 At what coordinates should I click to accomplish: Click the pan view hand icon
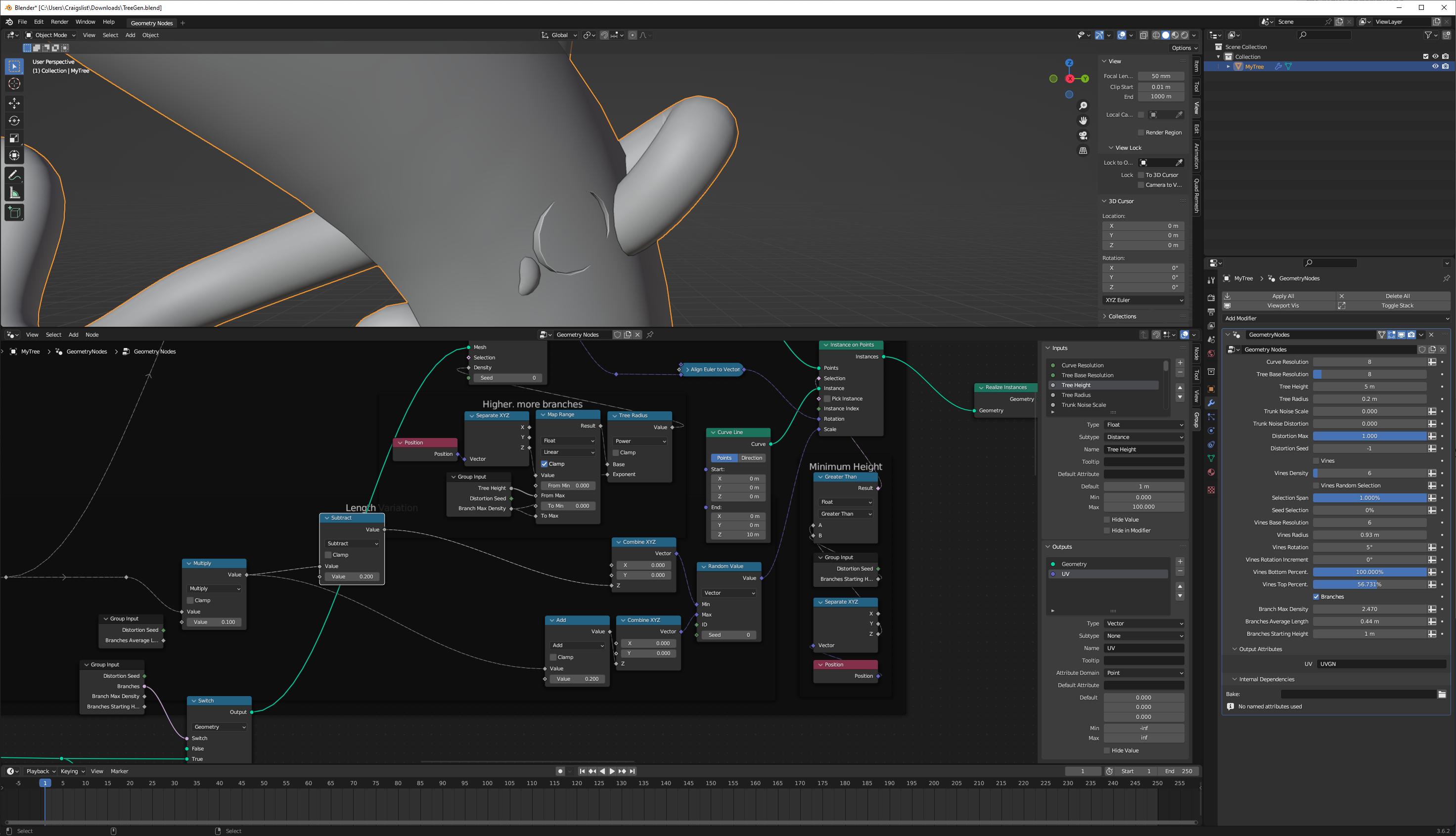tap(1083, 121)
